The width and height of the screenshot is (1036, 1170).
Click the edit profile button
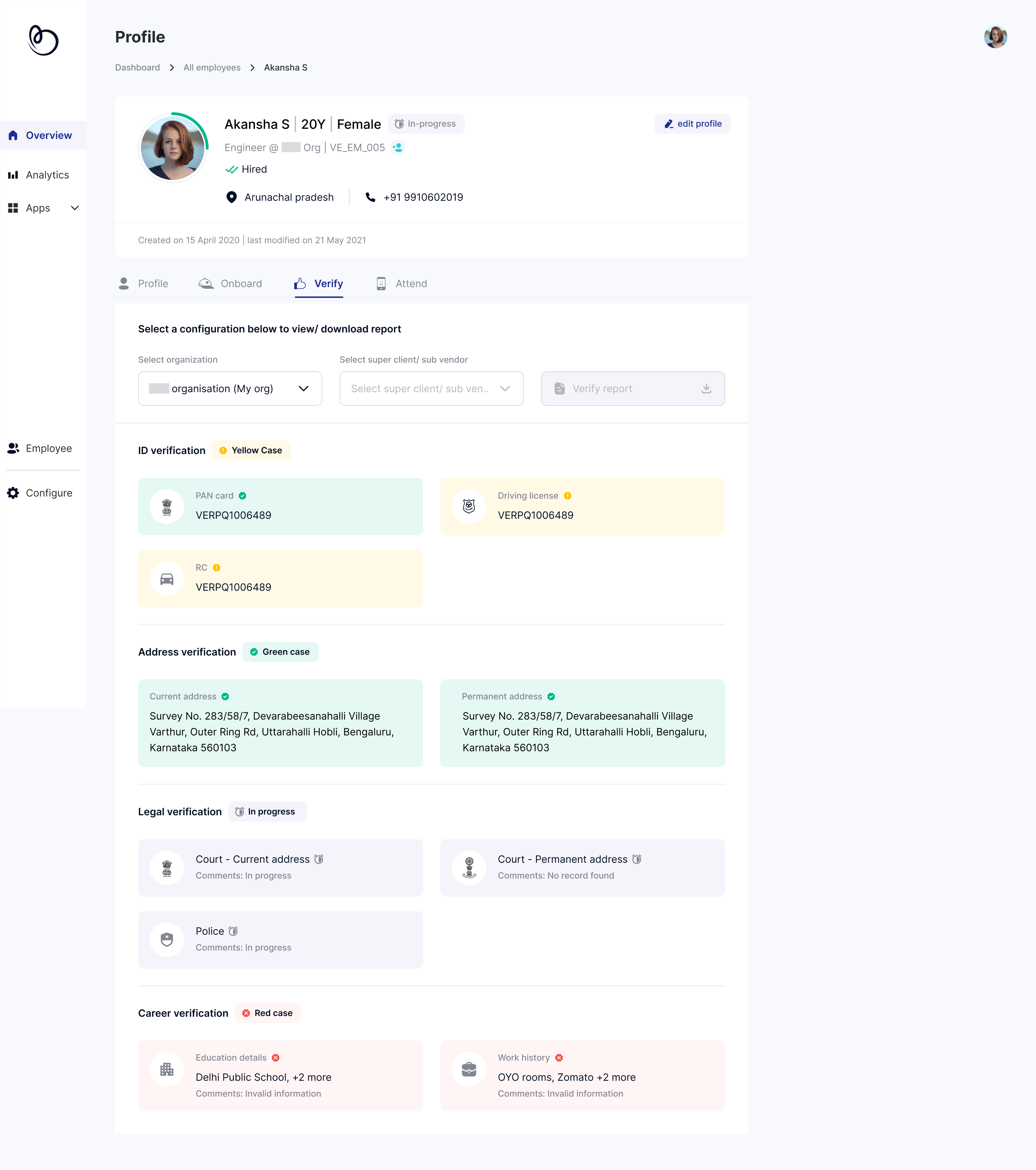point(692,124)
